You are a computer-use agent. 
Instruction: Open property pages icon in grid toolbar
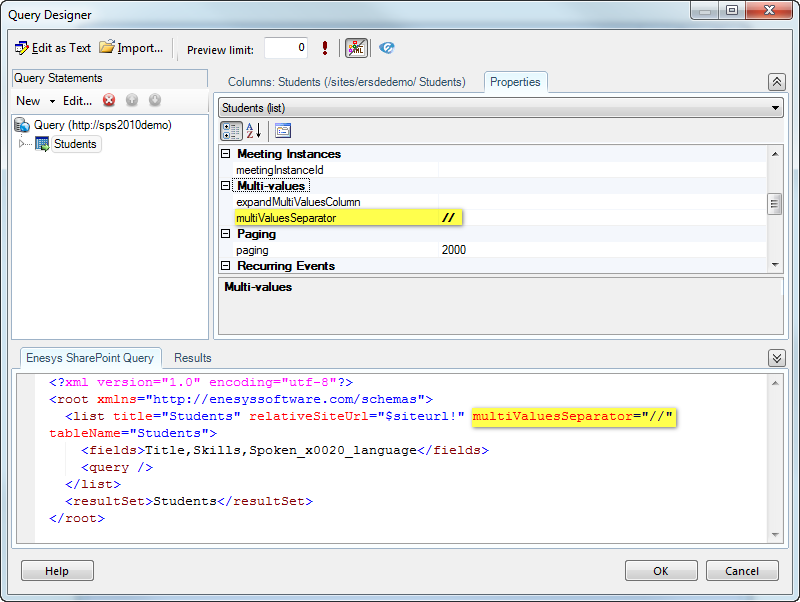pyautogui.click(x=283, y=130)
